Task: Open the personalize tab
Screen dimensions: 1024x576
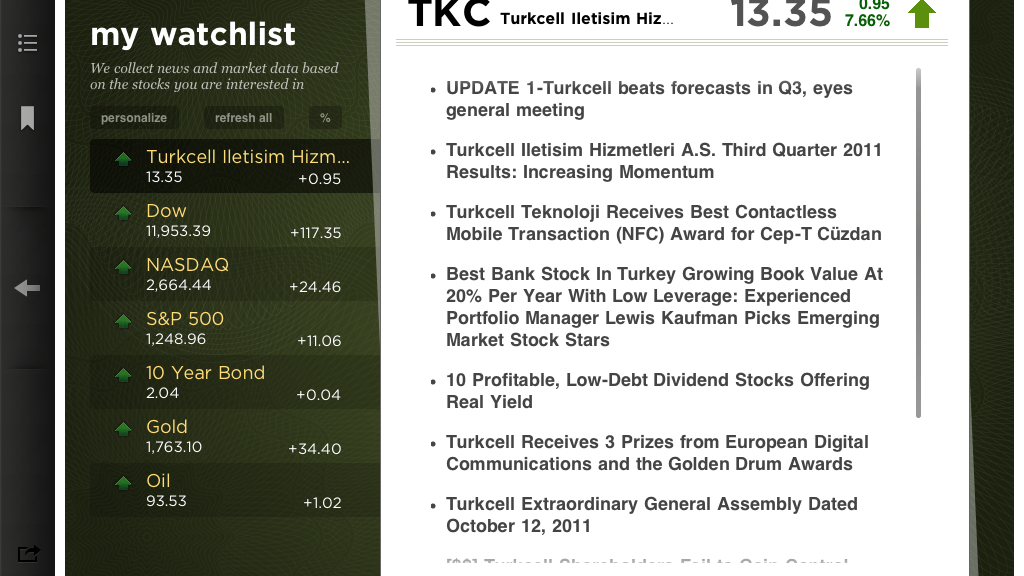Action: [x=133, y=117]
